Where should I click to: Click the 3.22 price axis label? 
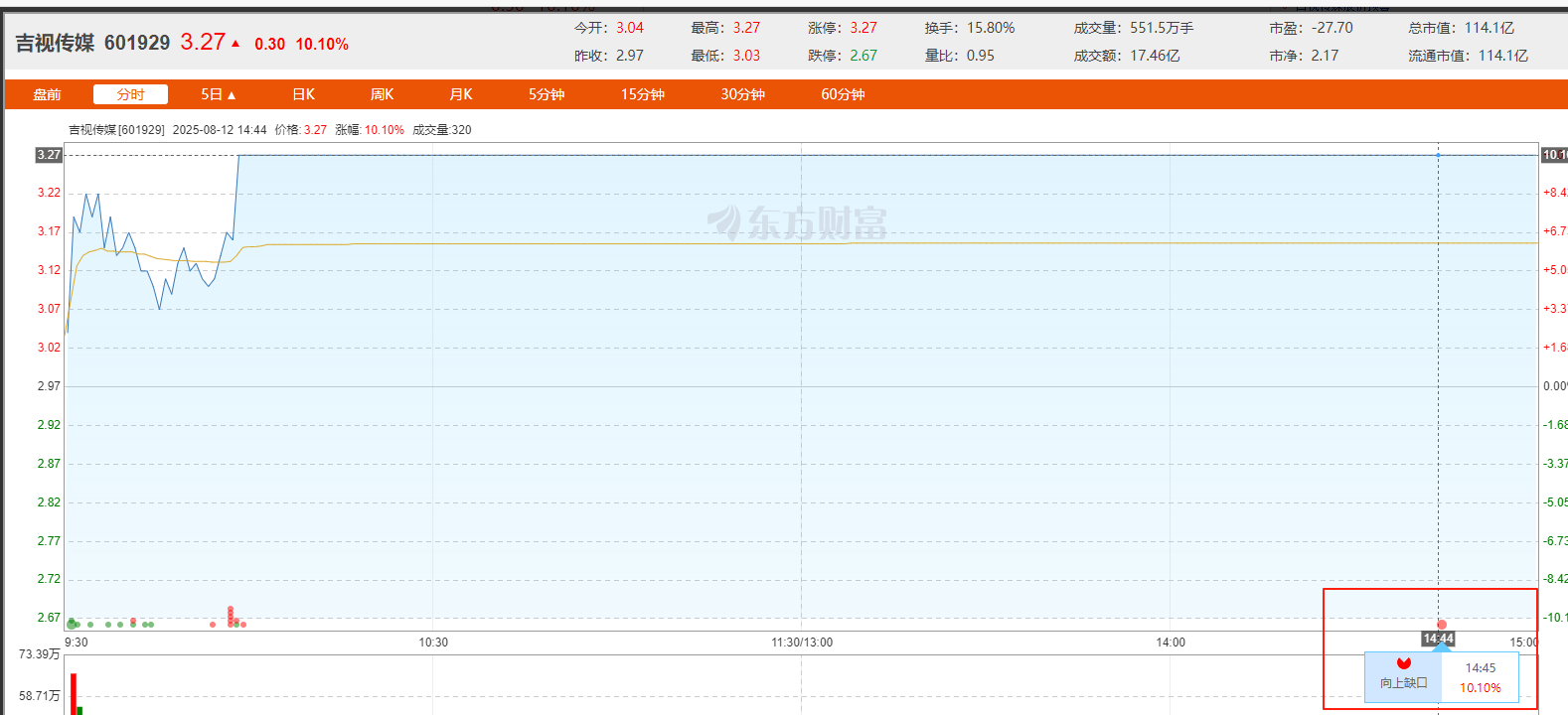point(49,193)
